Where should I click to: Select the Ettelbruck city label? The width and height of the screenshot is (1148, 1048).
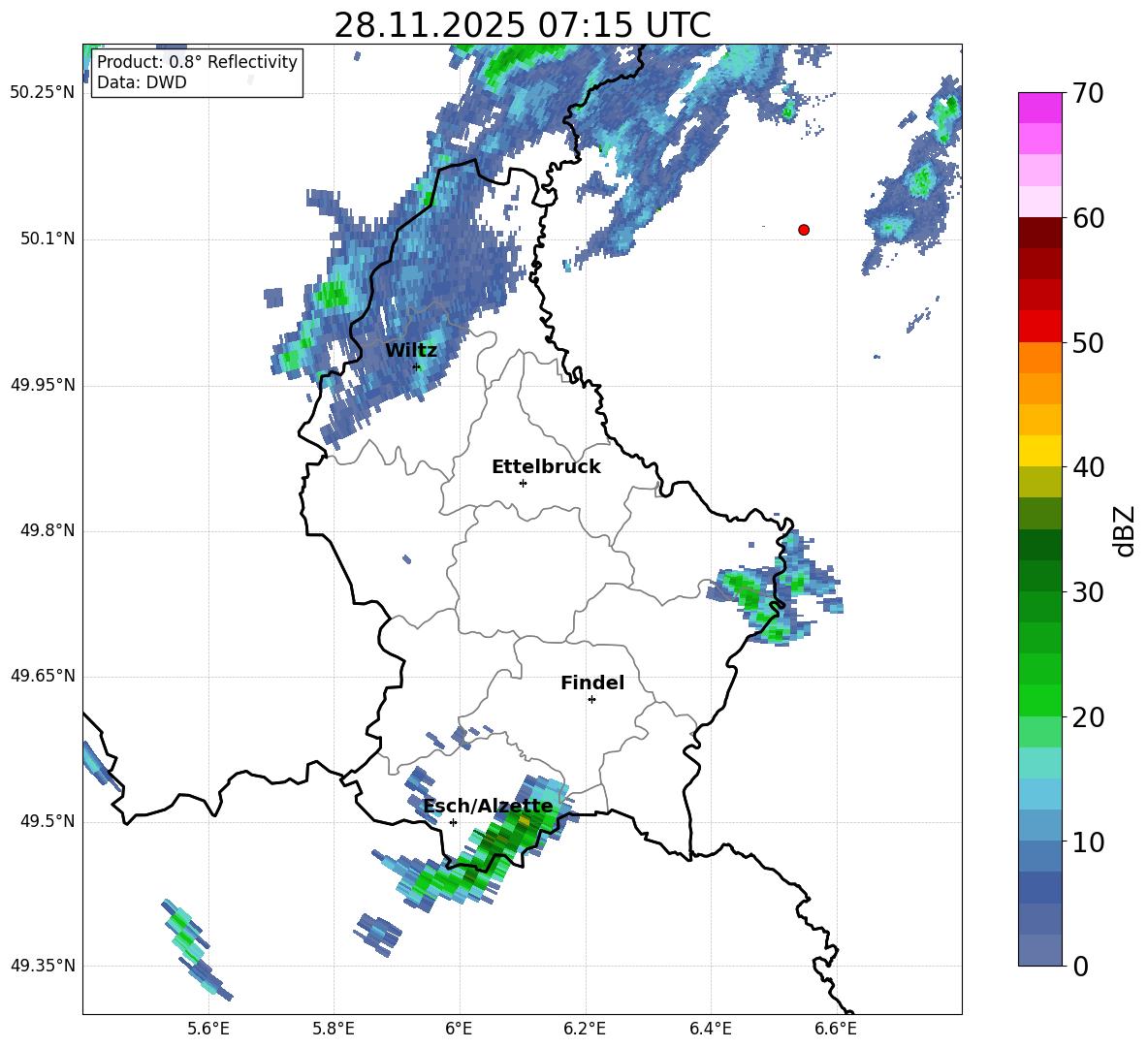pyautogui.click(x=546, y=467)
